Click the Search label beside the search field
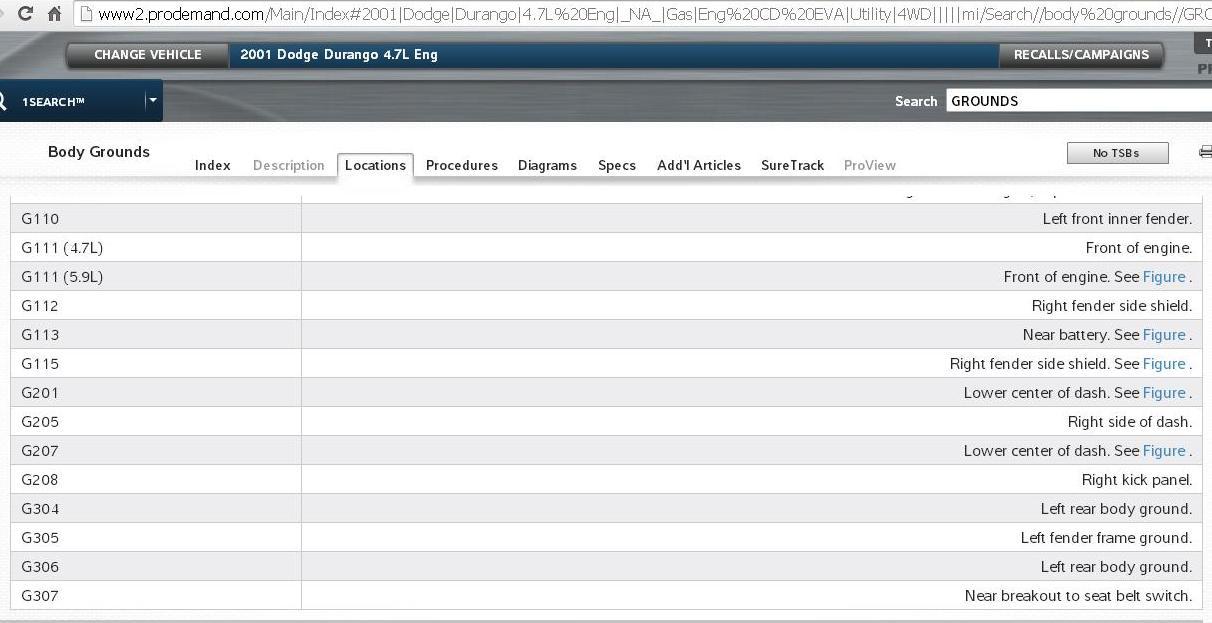 (916, 101)
